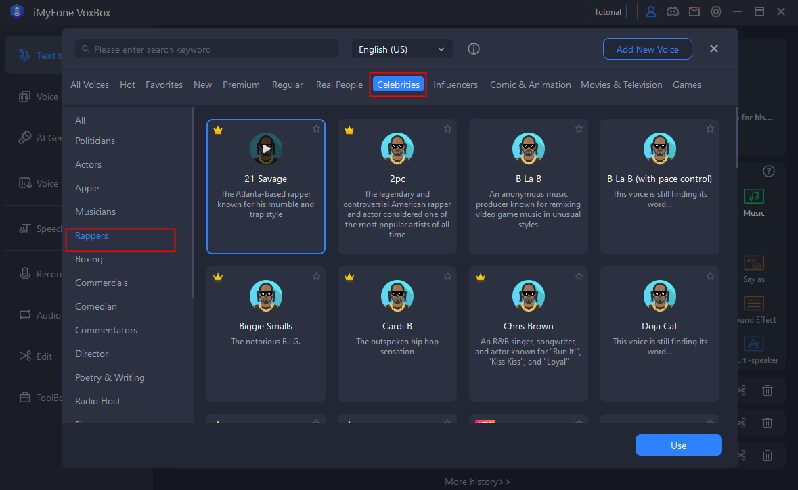This screenshot has width=798, height=490.
Task: Switch to the Premium tab
Action: (x=241, y=84)
